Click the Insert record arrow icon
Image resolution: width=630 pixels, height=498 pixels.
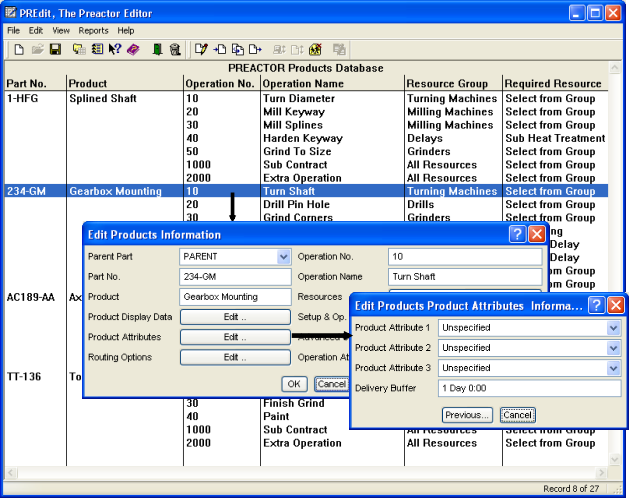point(220,49)
